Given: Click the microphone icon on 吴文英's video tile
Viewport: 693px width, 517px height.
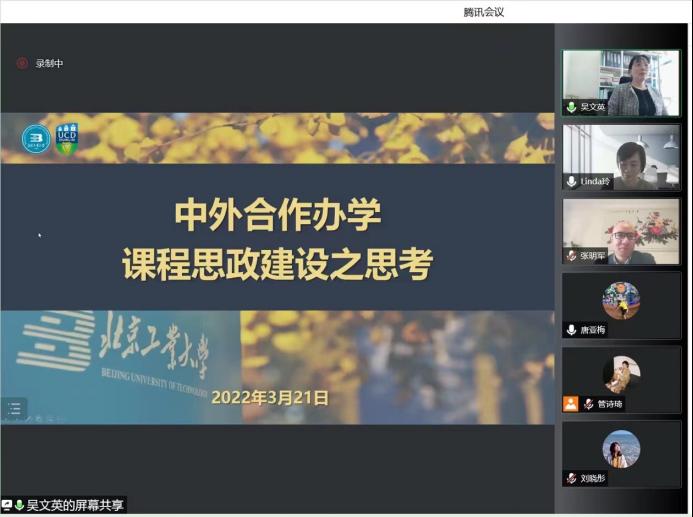Looking at the screenshot, I should [571, 106].
